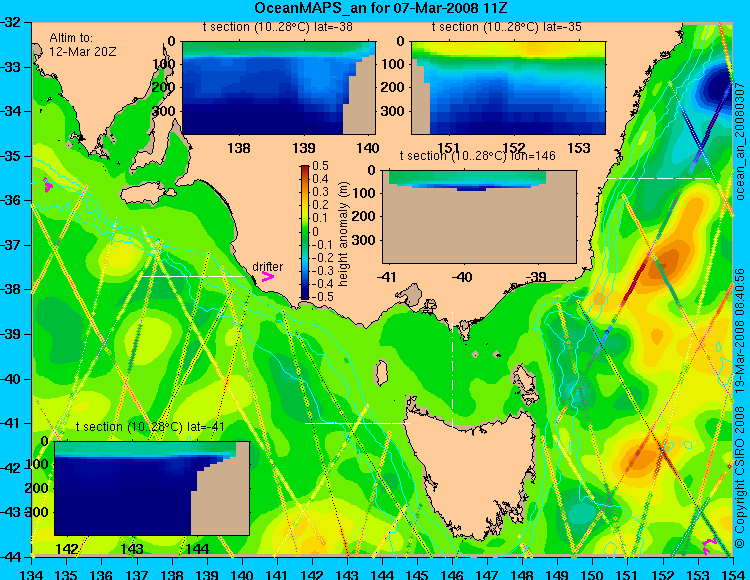Open the lon=146 temperature section inset
This screenshot has width=750, height=580.
click(479, 217)
